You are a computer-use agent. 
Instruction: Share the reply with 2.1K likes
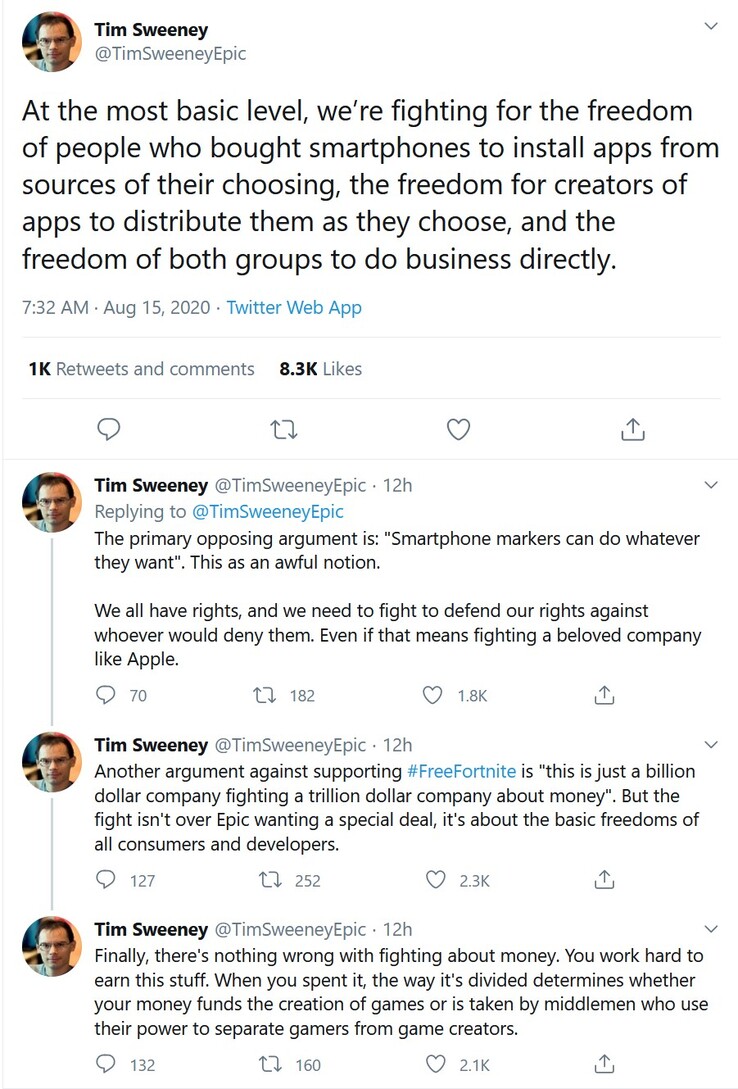605,1064
